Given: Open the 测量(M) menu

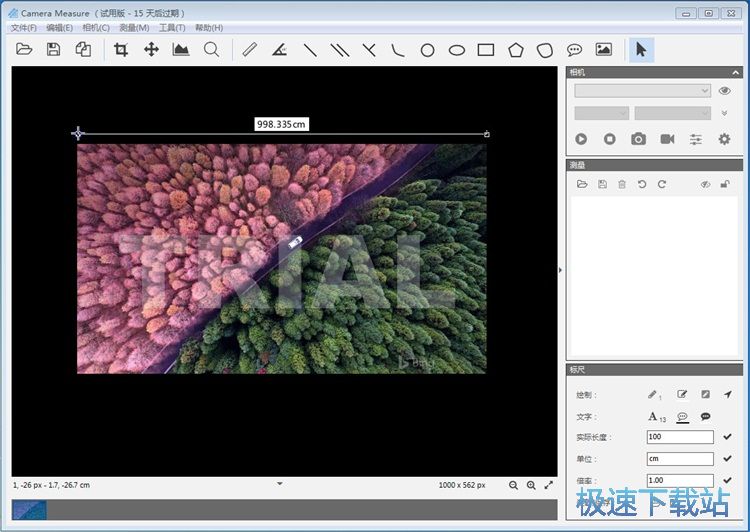Looking at the screenshot, I should coord(134,28).
